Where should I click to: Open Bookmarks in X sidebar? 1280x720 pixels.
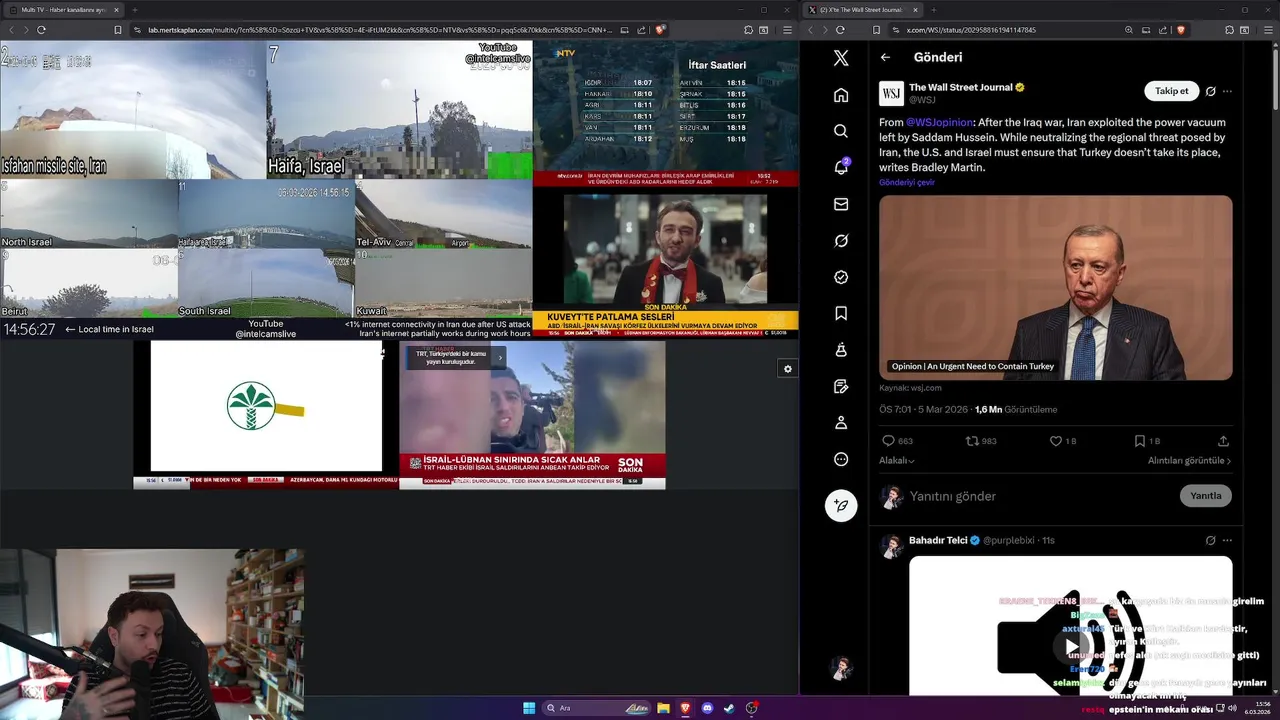point(841,313)
